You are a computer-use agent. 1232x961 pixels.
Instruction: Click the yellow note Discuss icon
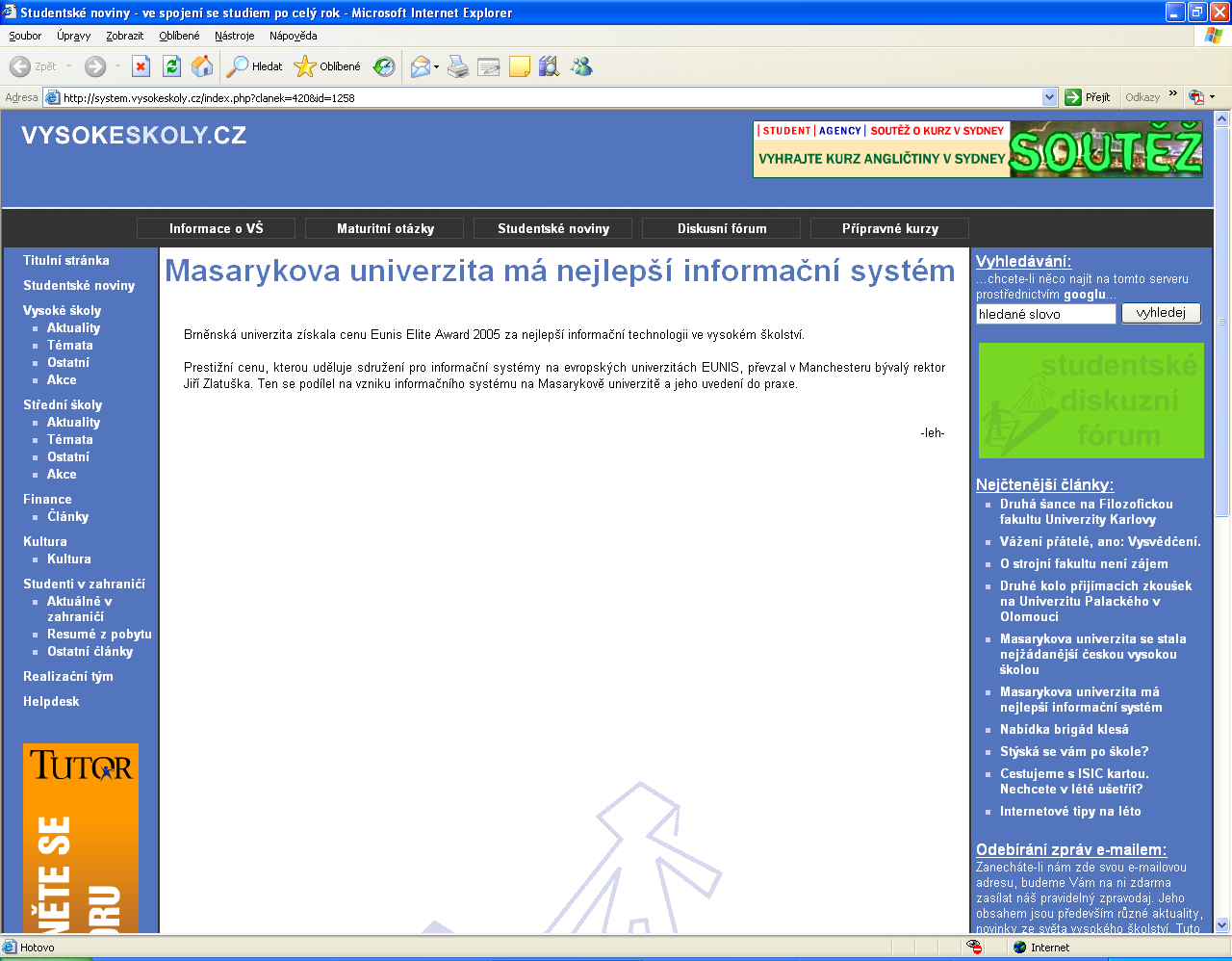tap(520, 66)
